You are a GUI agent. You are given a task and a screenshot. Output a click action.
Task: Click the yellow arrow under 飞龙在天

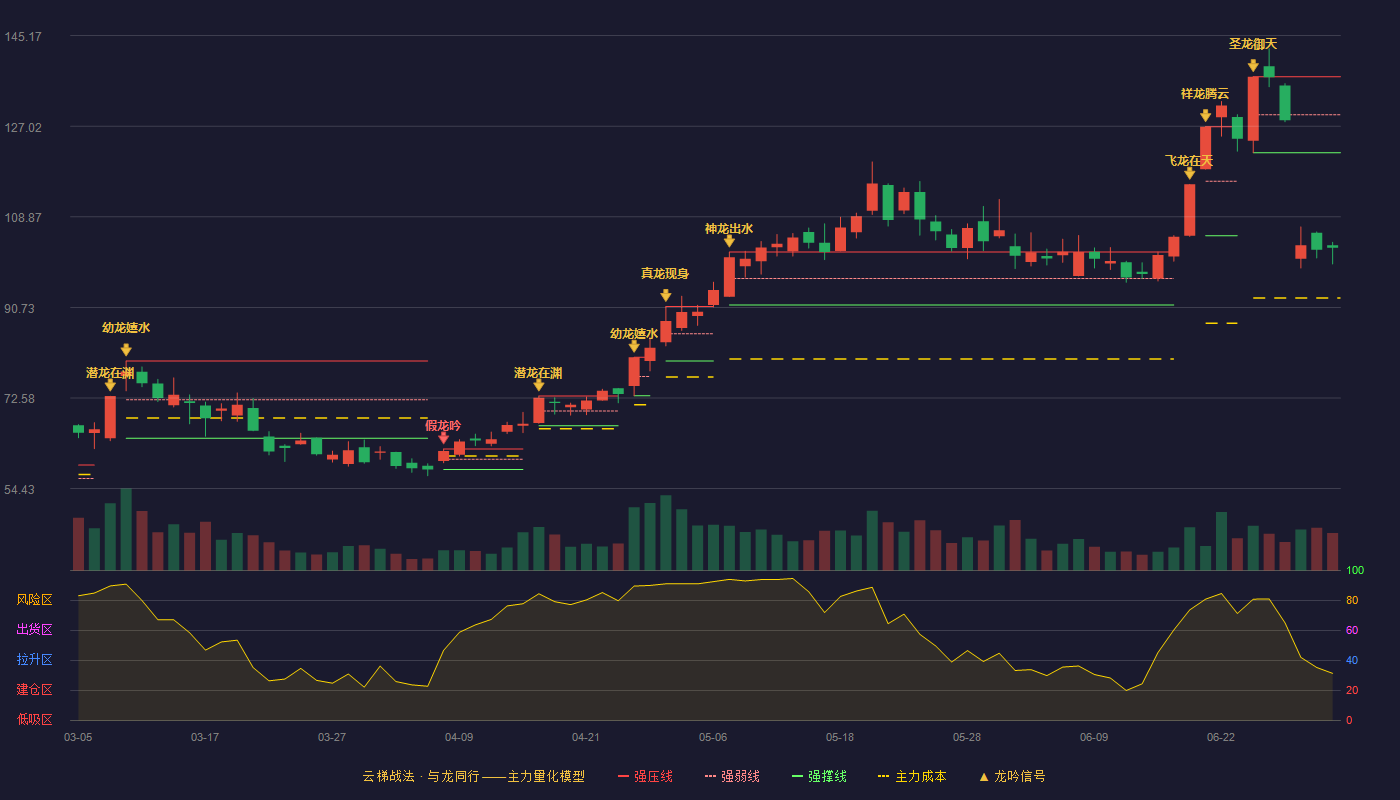pos(1189,173)
